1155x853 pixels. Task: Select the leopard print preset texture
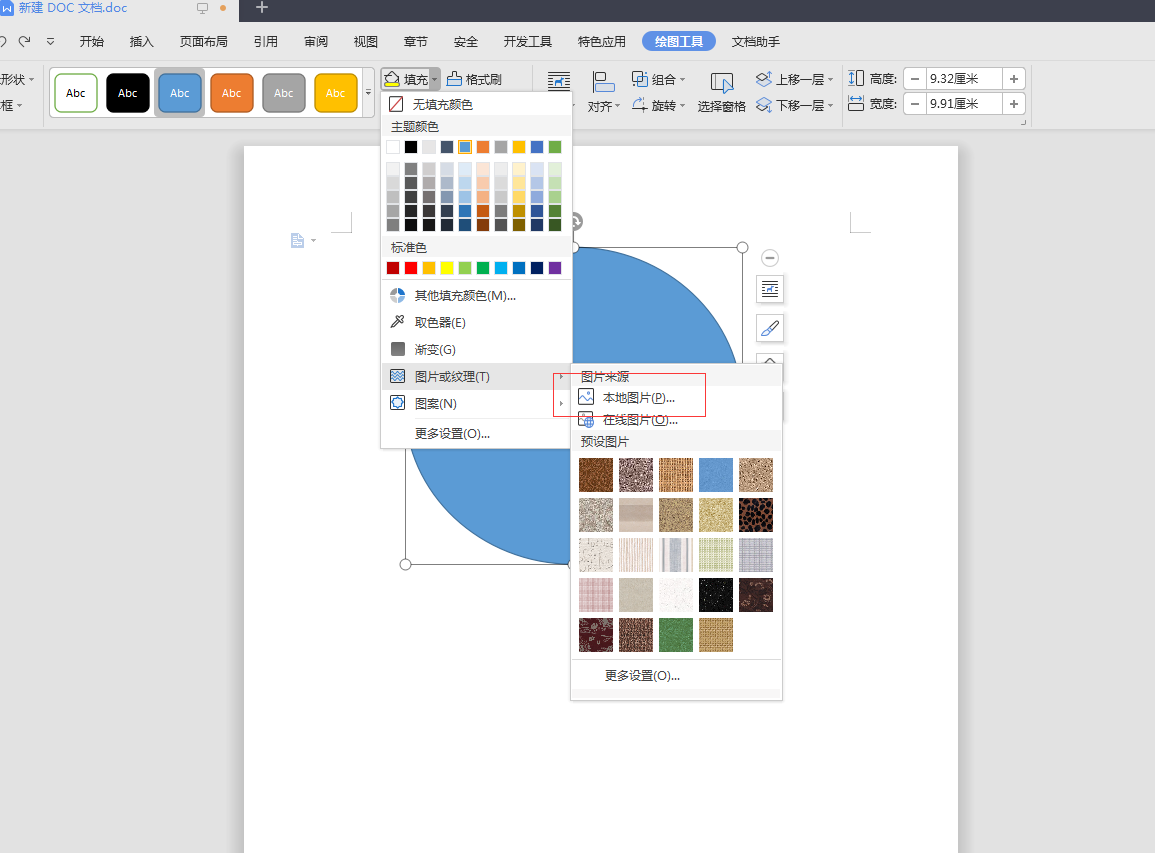coord(756,515)
